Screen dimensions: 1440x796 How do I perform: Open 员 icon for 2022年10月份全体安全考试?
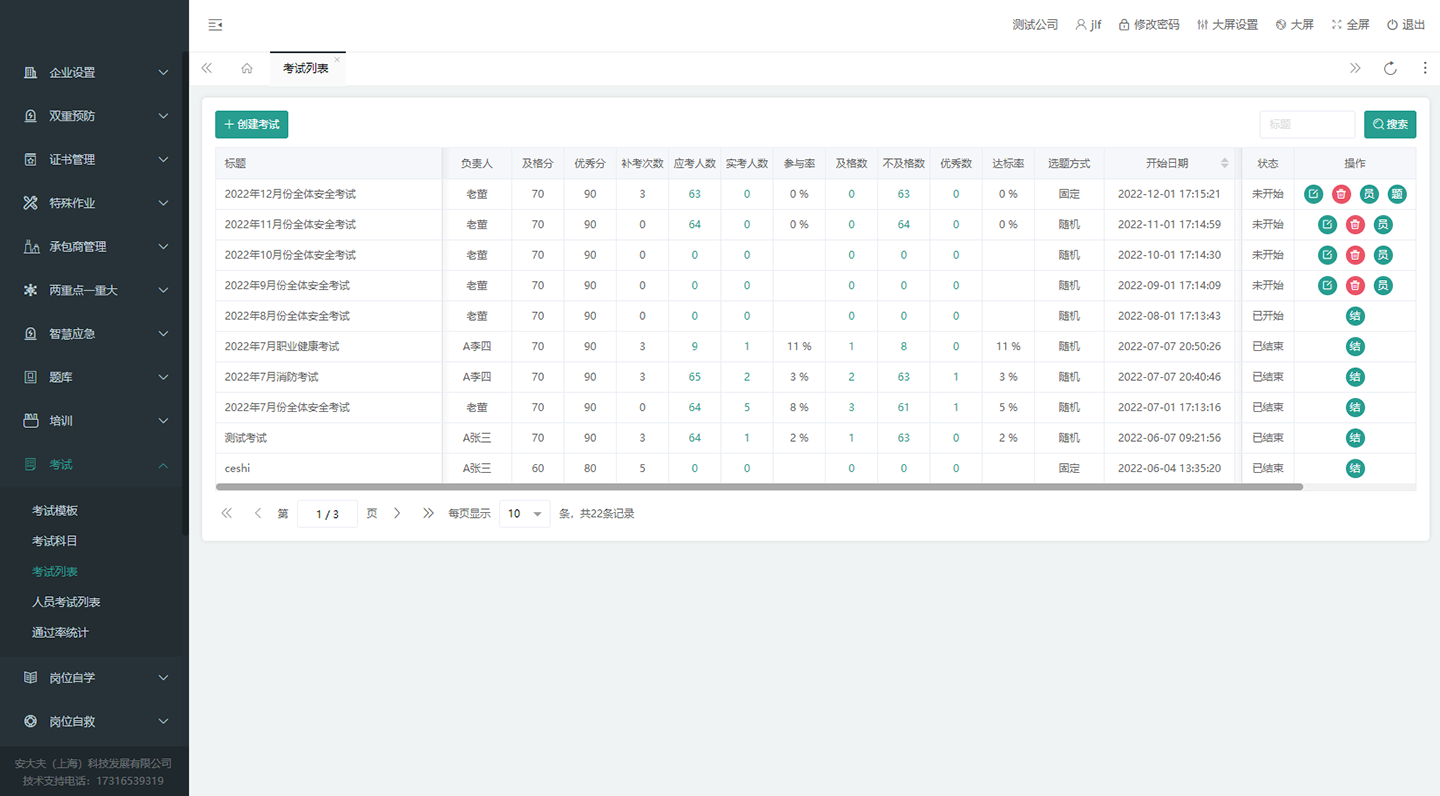[x=1383, y=255]
